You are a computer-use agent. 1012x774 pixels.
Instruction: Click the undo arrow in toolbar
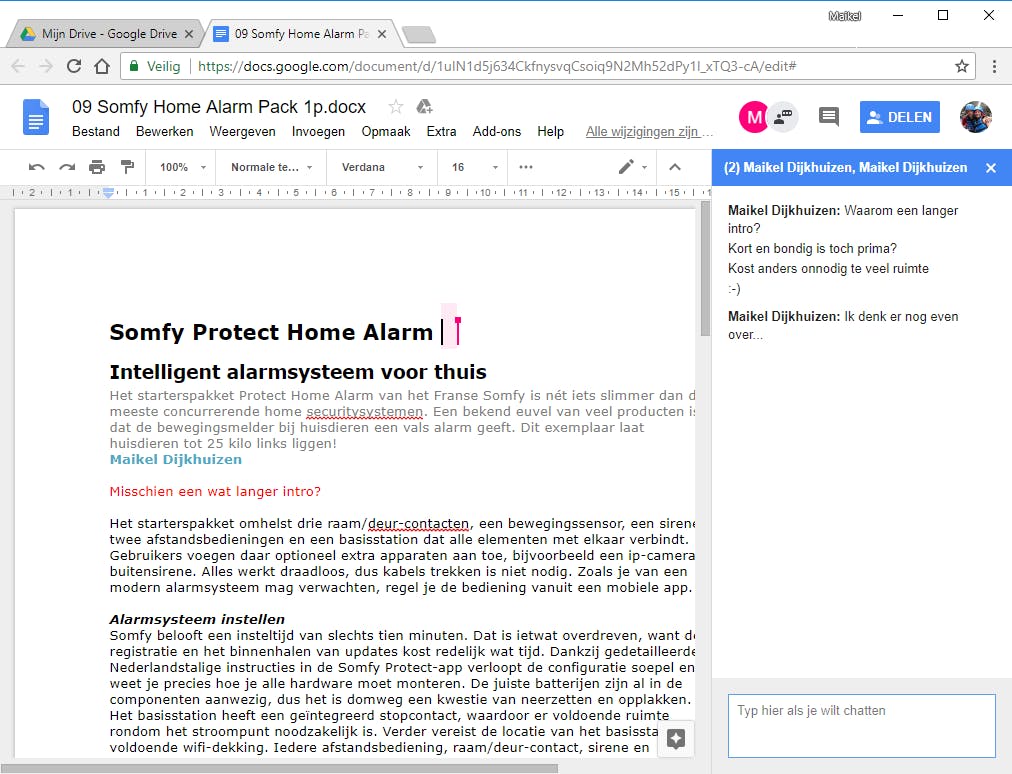click(37, 167)
